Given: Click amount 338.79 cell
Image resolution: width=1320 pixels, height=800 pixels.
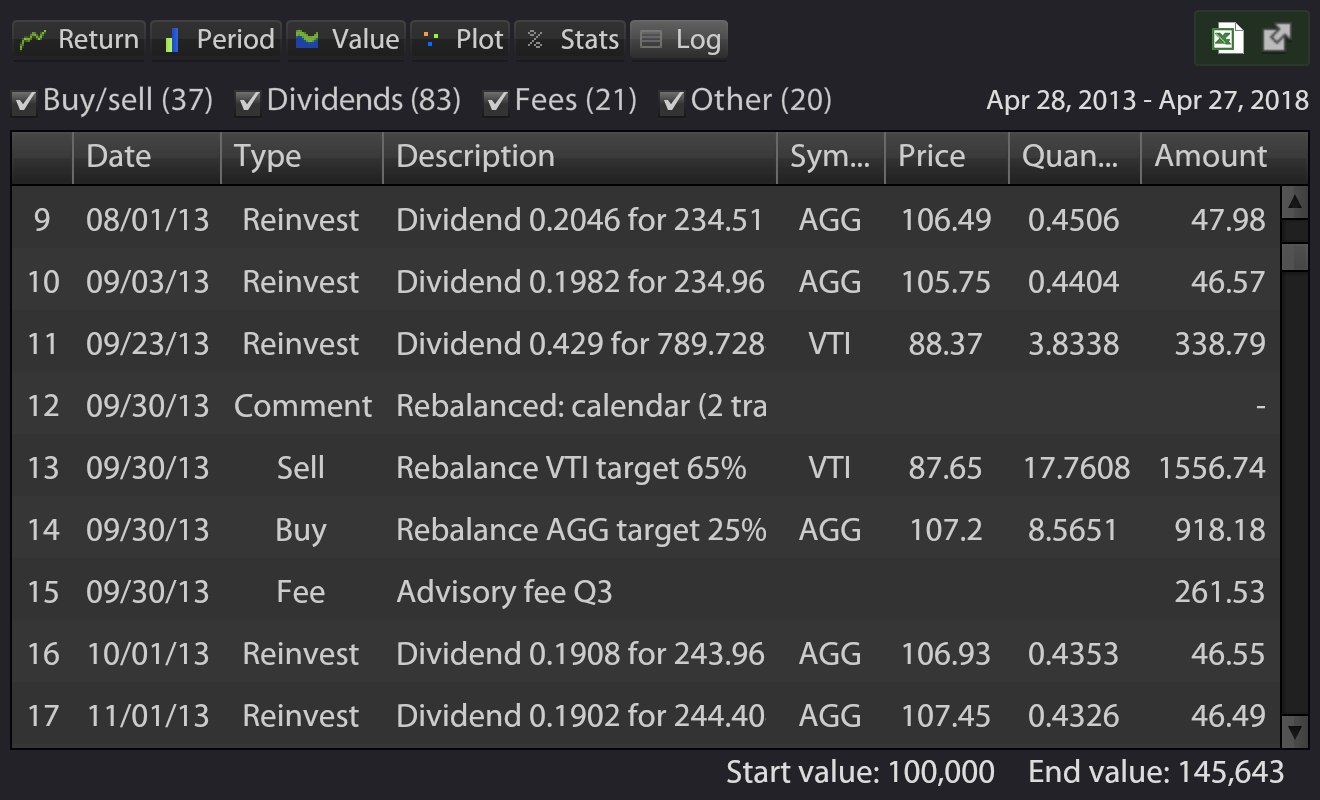Looking at the screenshot, I should [1221, 344].
